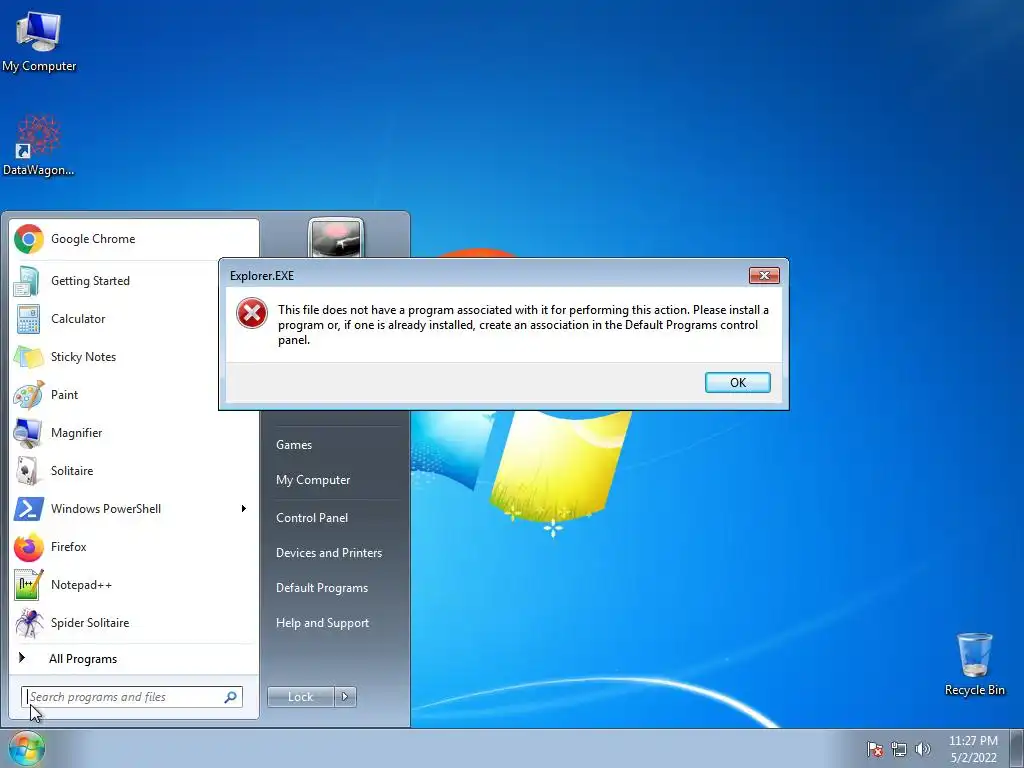Click the Search programs and files box

point(132,697)
